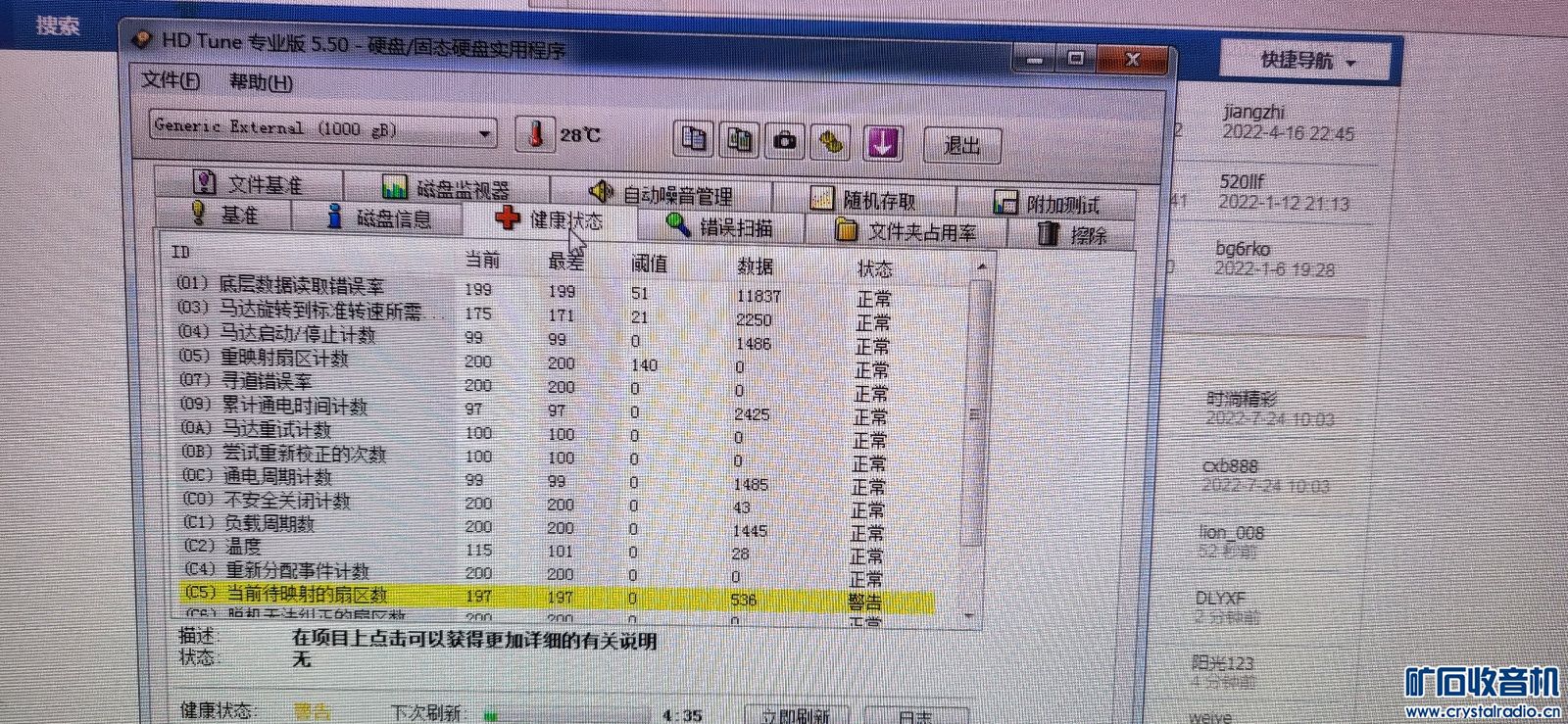Click the 状态 column header
The image size is (1568, 724).
point(874,268)
